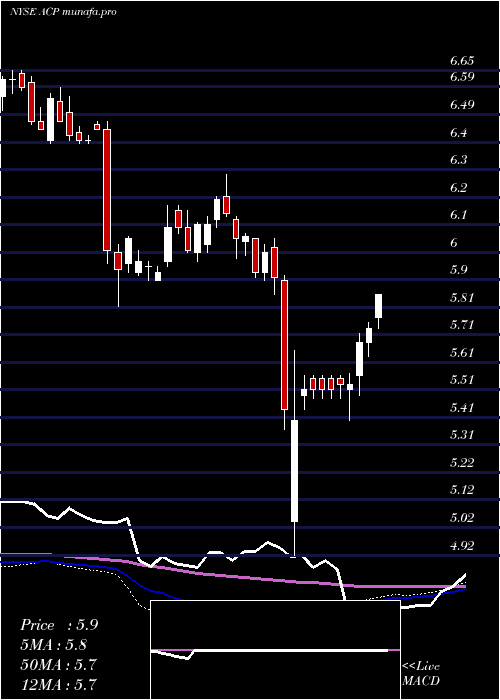Click the '12MA : 5.7' readout
This screenshot has height=700, width=500.
[58, 684]
